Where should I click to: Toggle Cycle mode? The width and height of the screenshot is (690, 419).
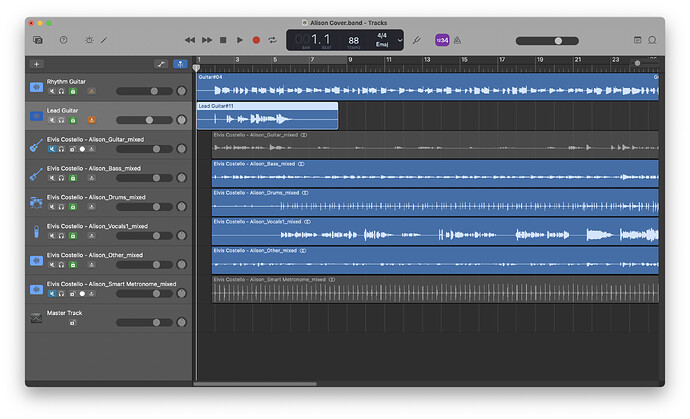point(272,40)
